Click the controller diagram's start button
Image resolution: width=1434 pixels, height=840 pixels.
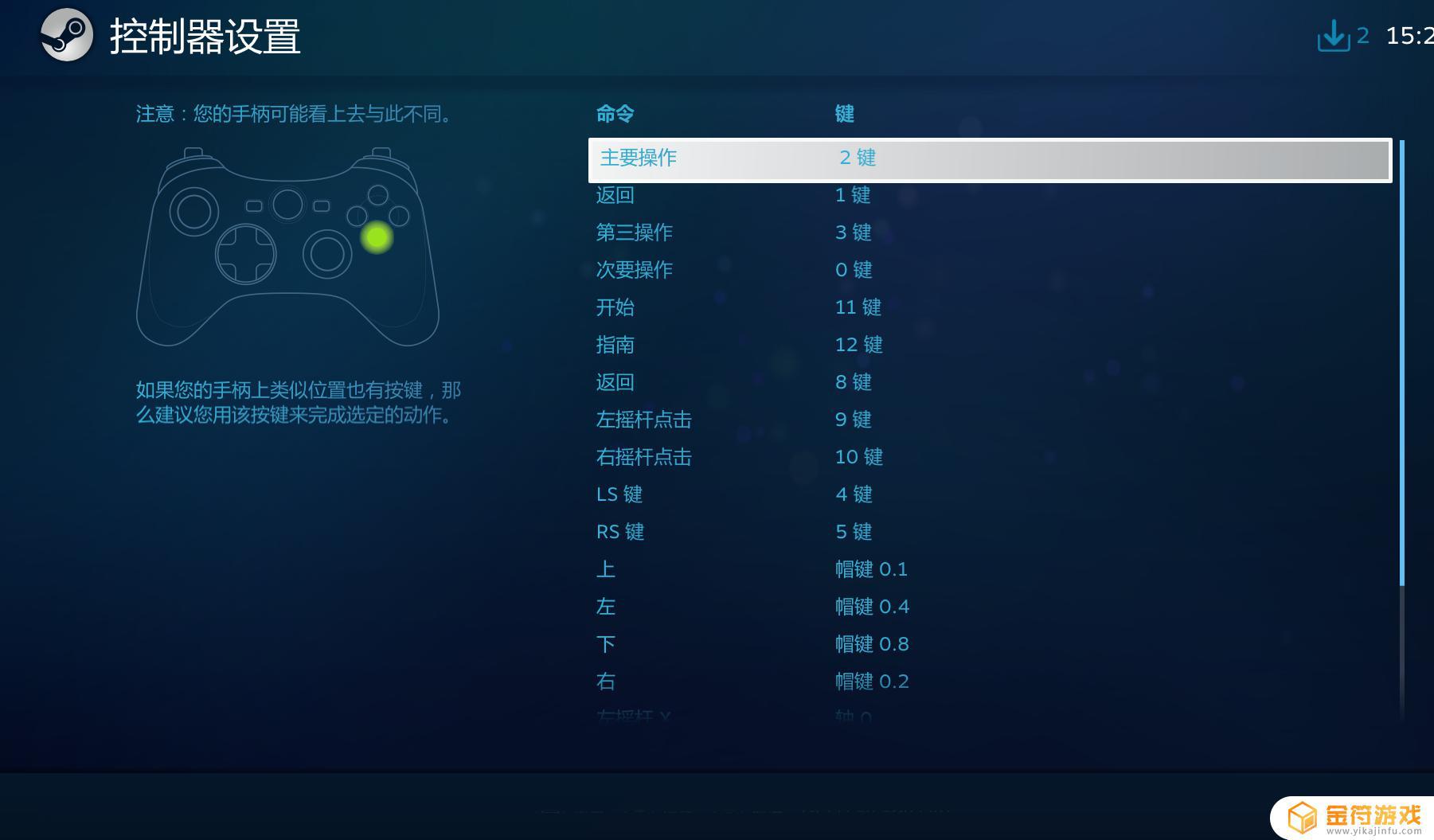coord(322,206)
